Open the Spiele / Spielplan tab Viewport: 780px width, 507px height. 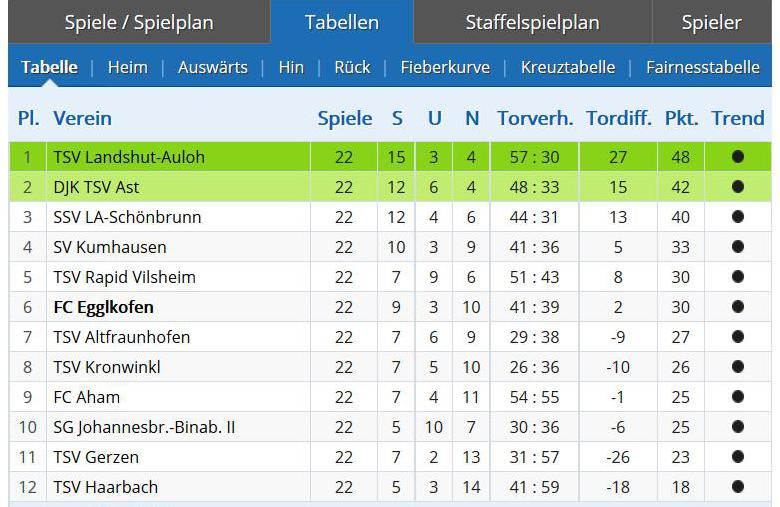coord(140,22)
